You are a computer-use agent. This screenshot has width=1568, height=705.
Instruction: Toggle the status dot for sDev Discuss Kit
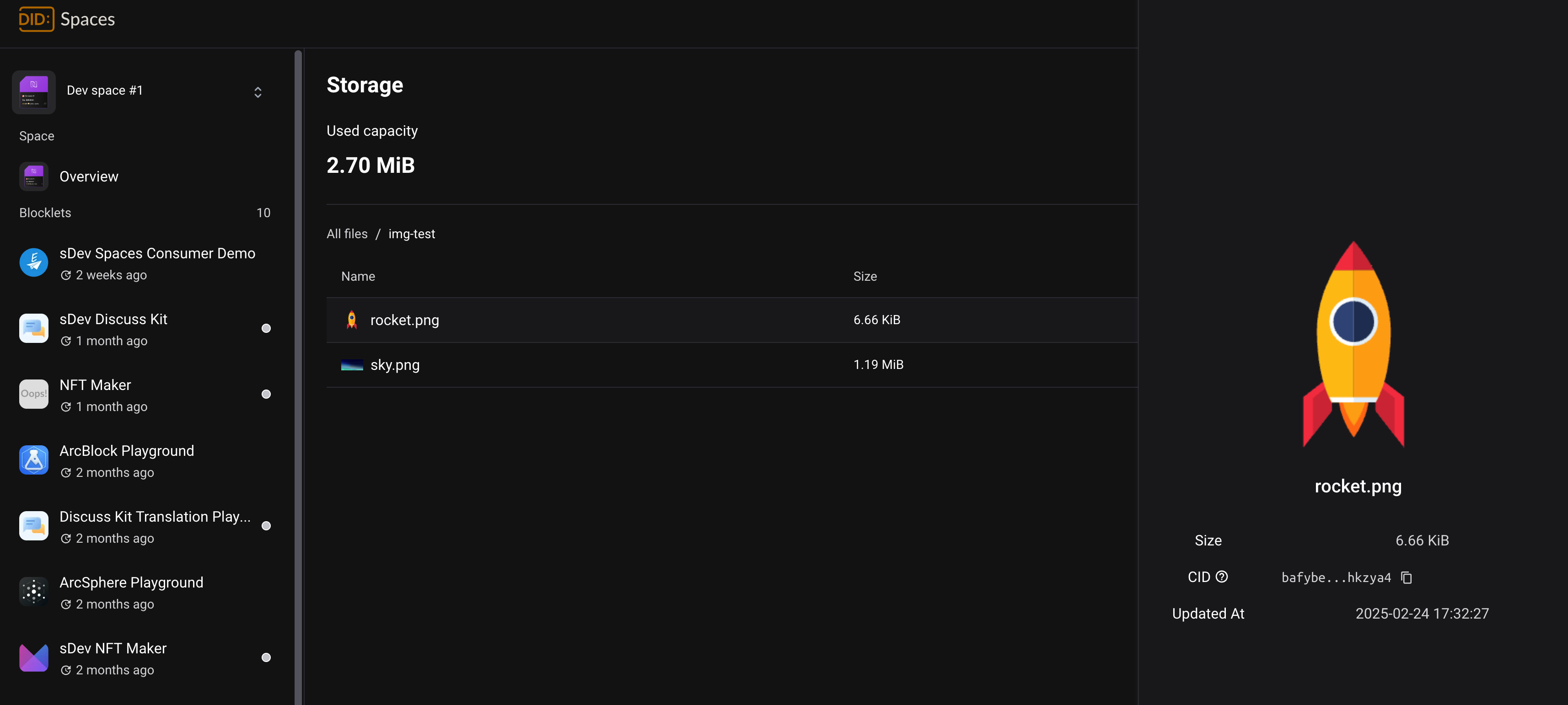pos(266,328)
